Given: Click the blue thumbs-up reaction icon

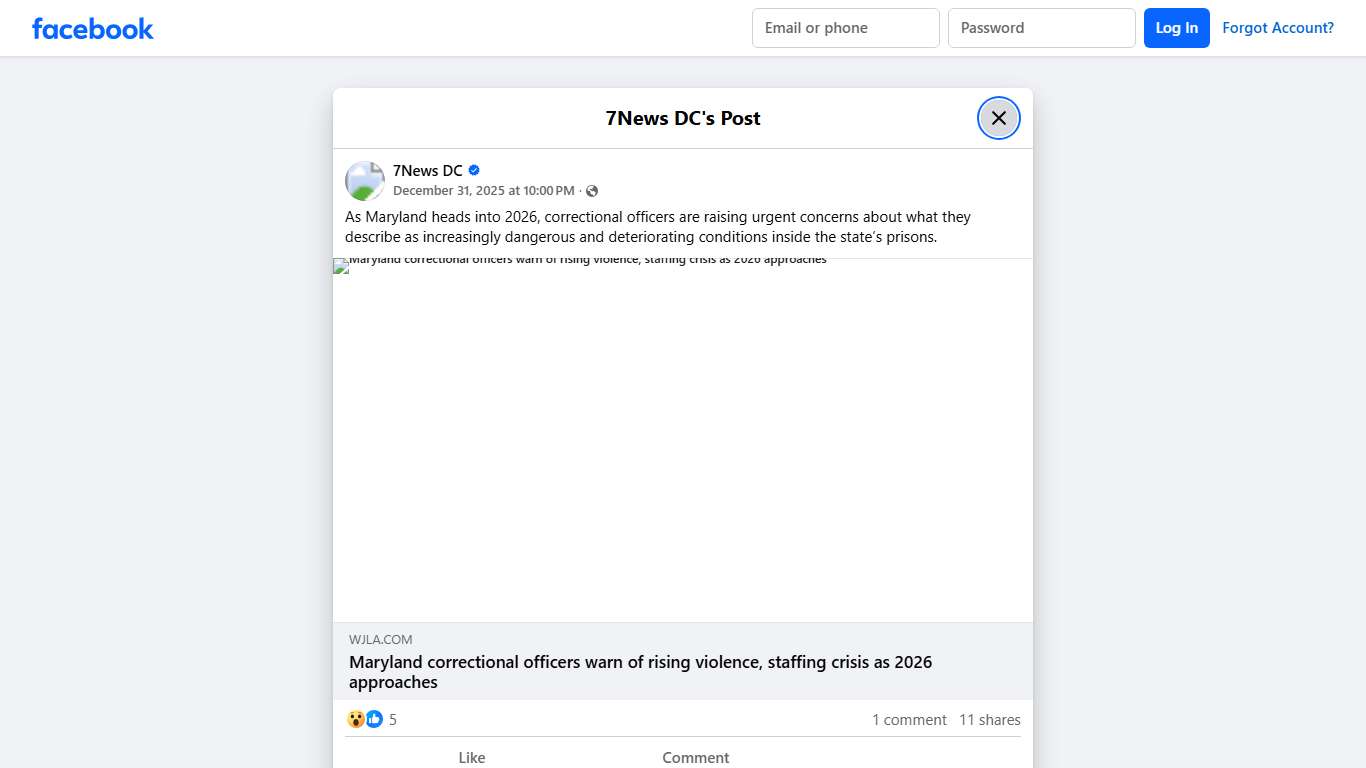Looking at the screenshot, I should (374, 719).
